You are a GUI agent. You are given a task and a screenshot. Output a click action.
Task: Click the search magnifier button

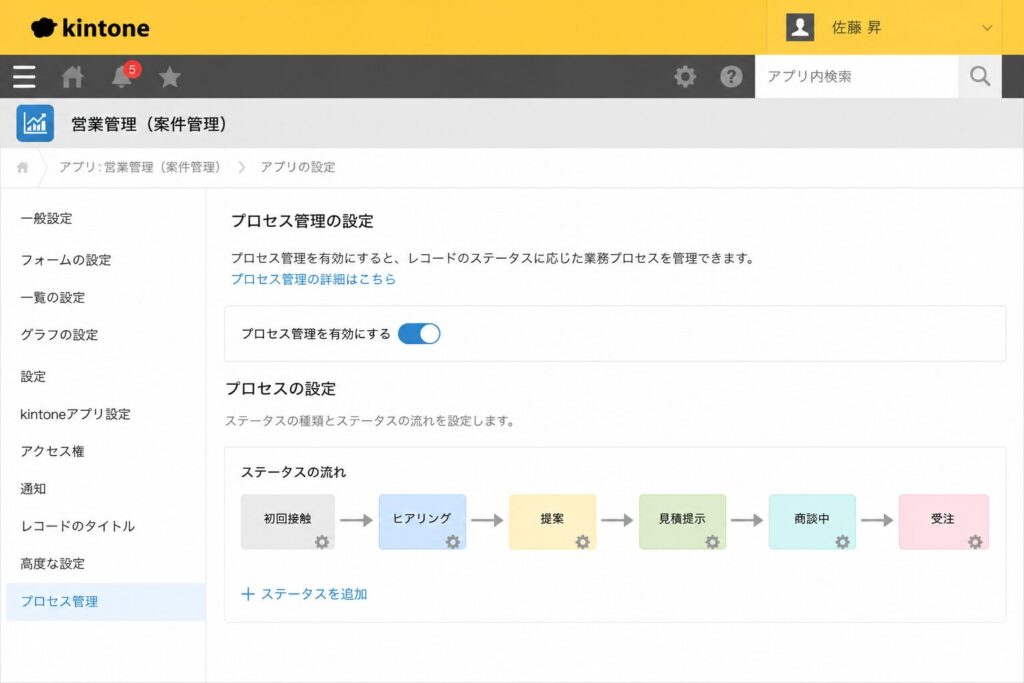(x=980, y=76)
